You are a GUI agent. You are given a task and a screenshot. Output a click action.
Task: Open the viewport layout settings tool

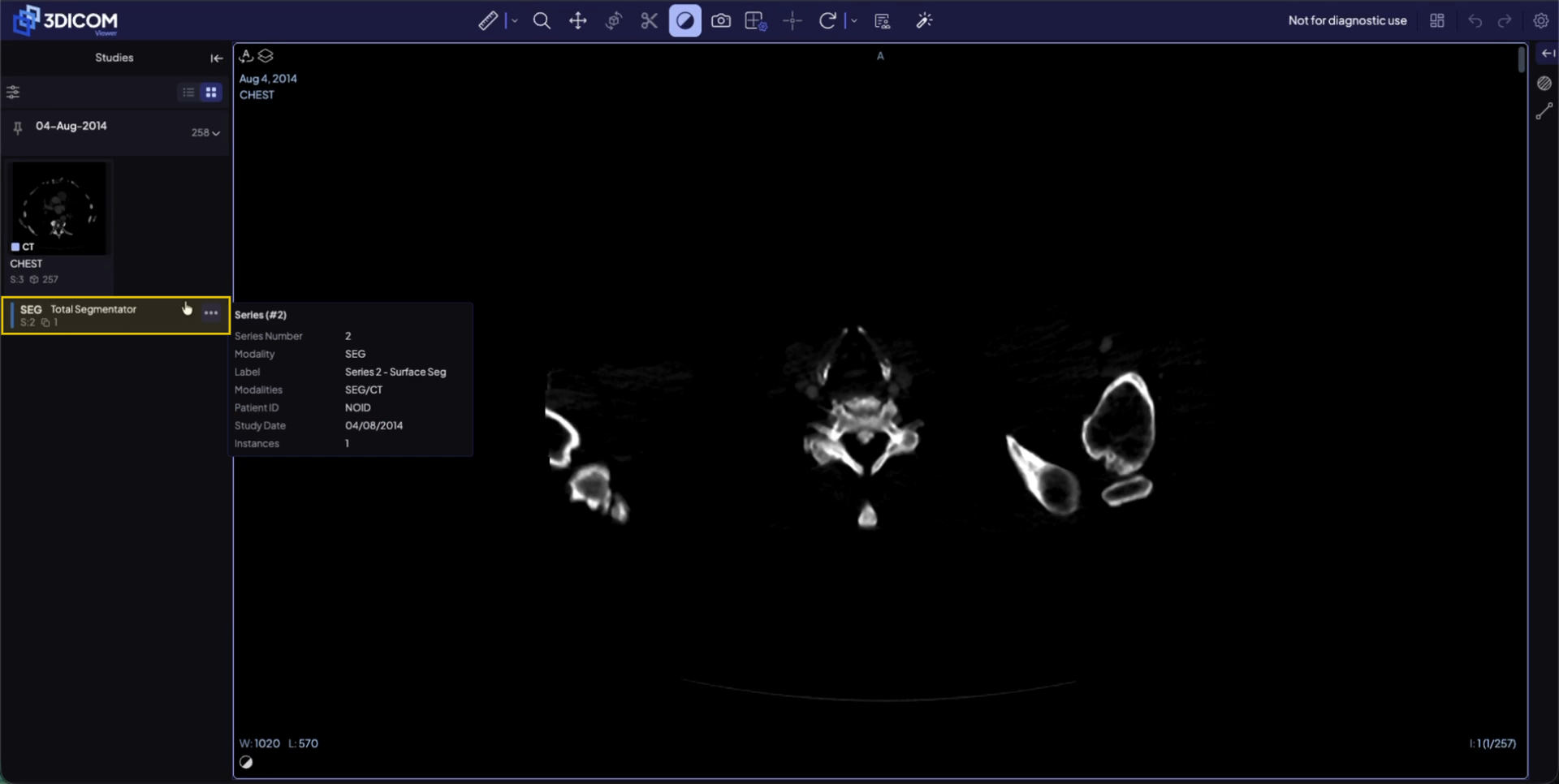coord(756,21)
